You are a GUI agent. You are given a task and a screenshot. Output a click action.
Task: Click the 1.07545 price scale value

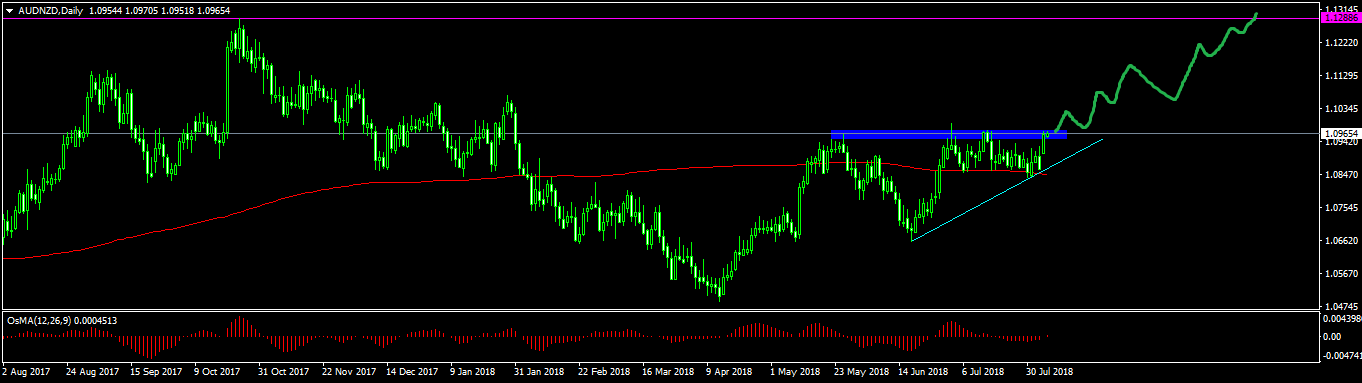pos(1342,208)
